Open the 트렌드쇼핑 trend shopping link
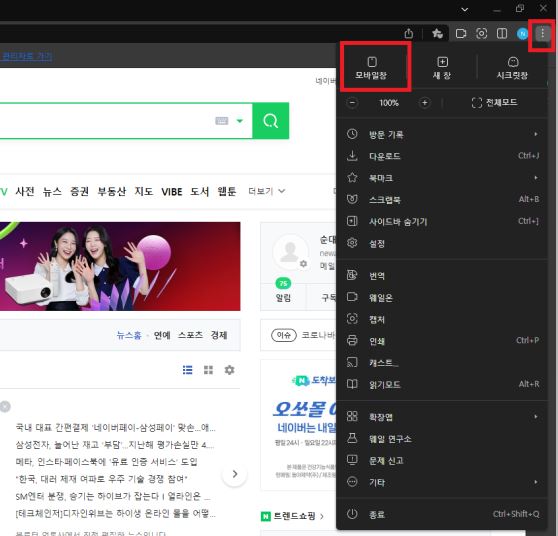558x536 pixels. (x=293, y=516)
